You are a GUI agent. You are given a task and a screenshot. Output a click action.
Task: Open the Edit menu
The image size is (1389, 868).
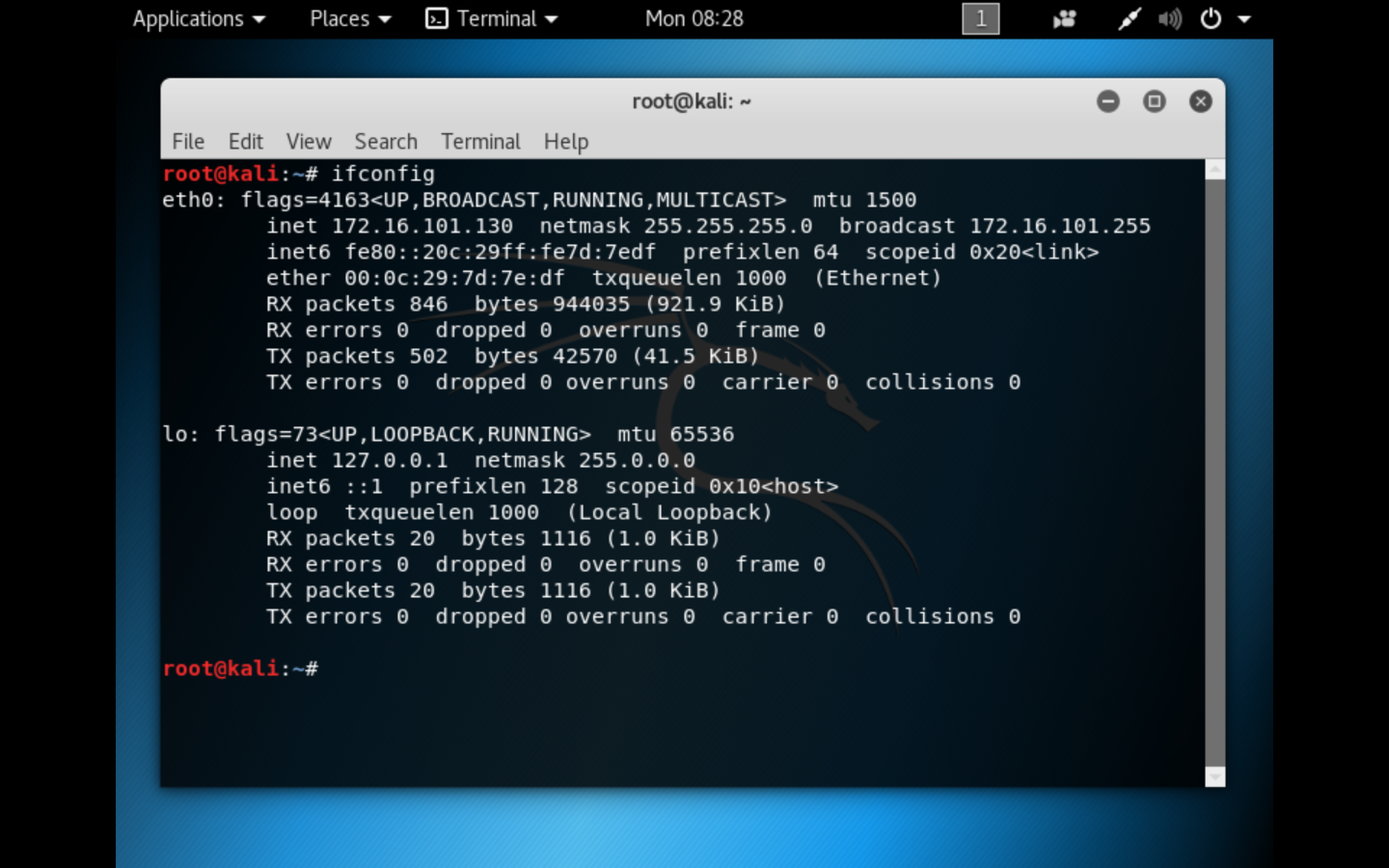(245, 141)
